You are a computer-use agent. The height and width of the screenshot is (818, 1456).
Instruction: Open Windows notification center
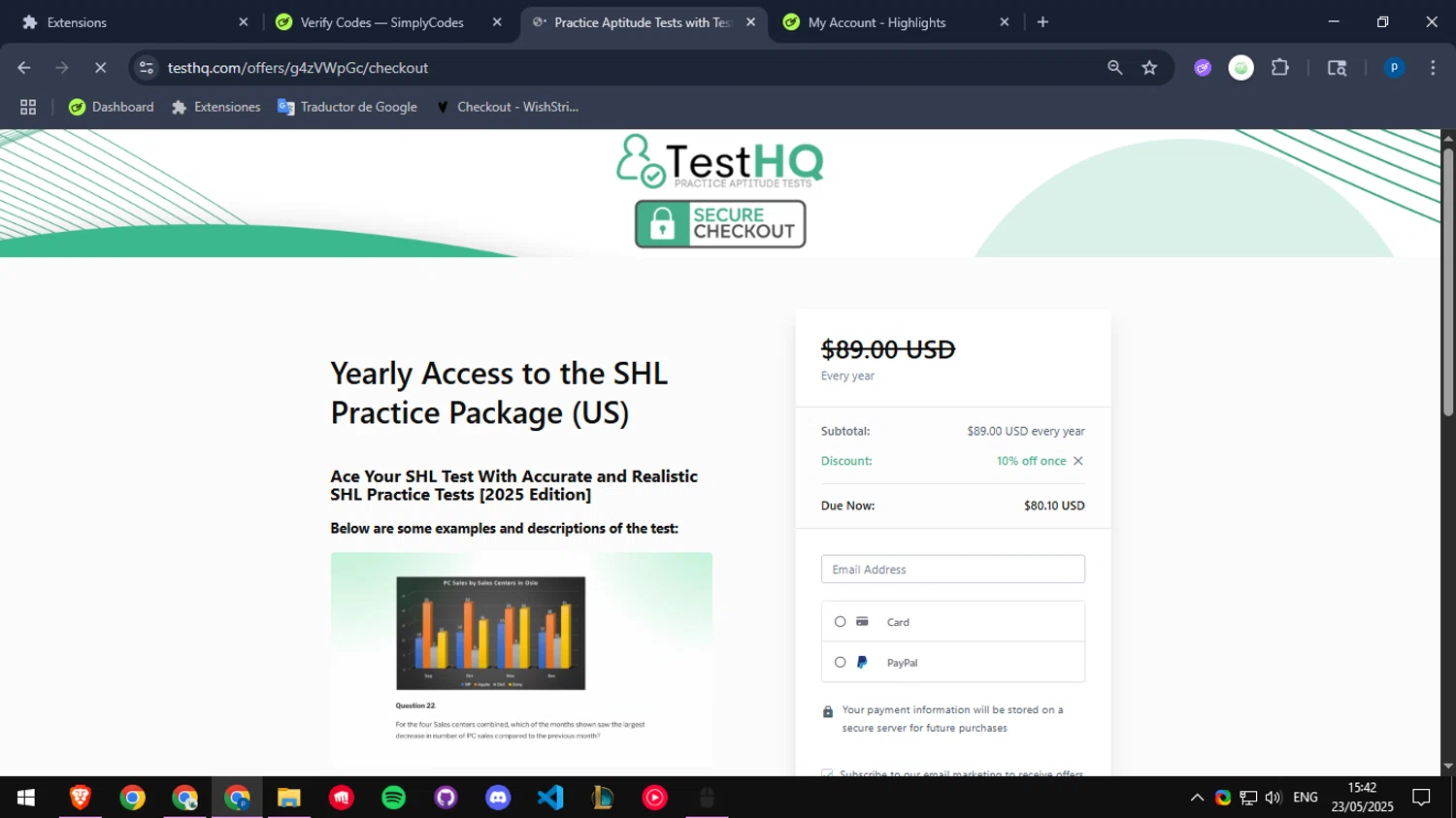[x=1422, y=798]
